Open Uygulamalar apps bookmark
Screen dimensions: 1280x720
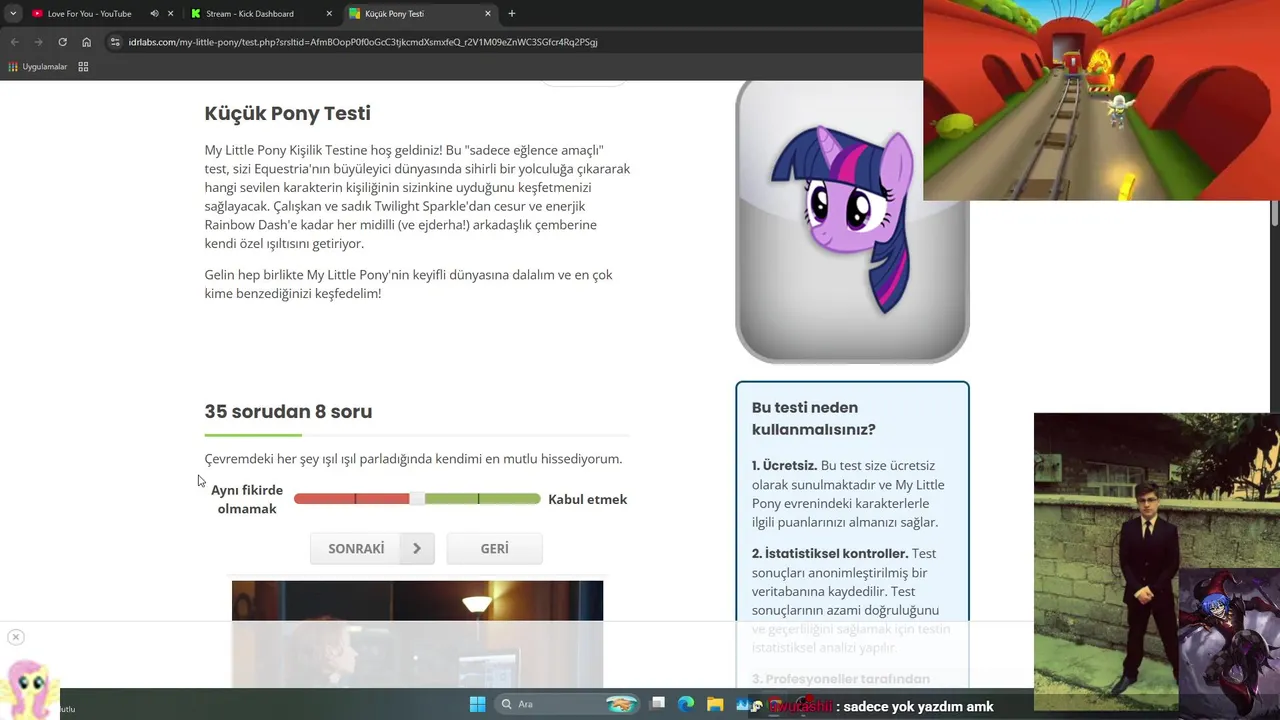coord(37,67)
